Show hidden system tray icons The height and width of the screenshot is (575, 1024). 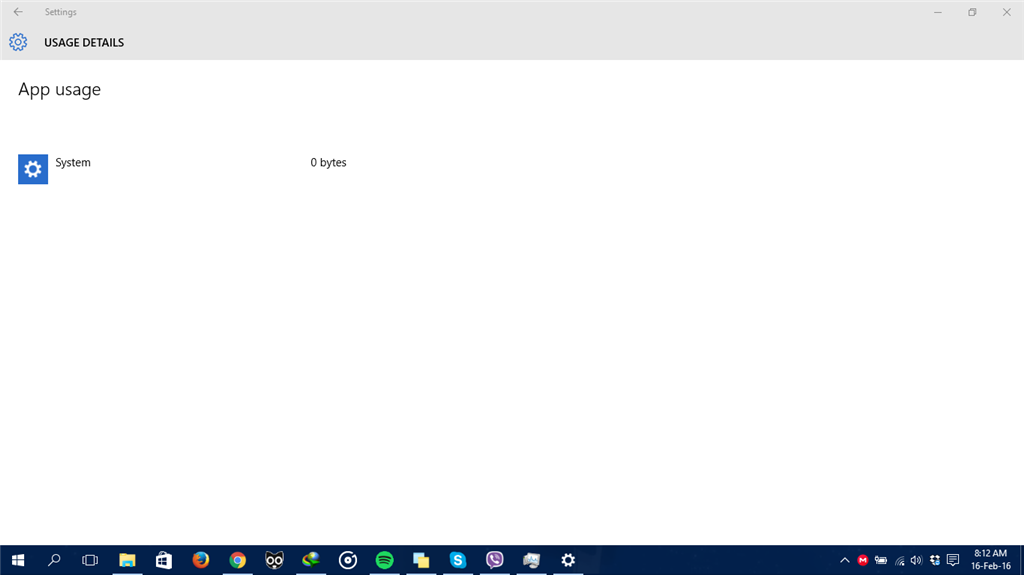click(x=845, y=560)
